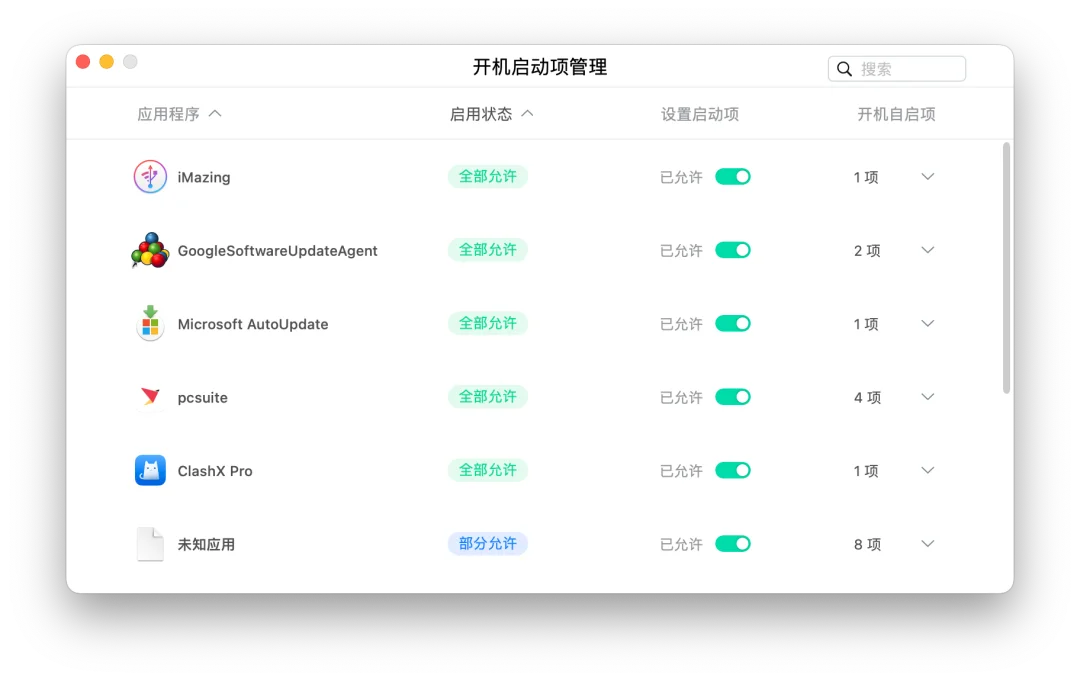This screenshot has height=681, width=1080.
Task: Click pcsuite's 全部允许 status badge
Action: (488, 397)
